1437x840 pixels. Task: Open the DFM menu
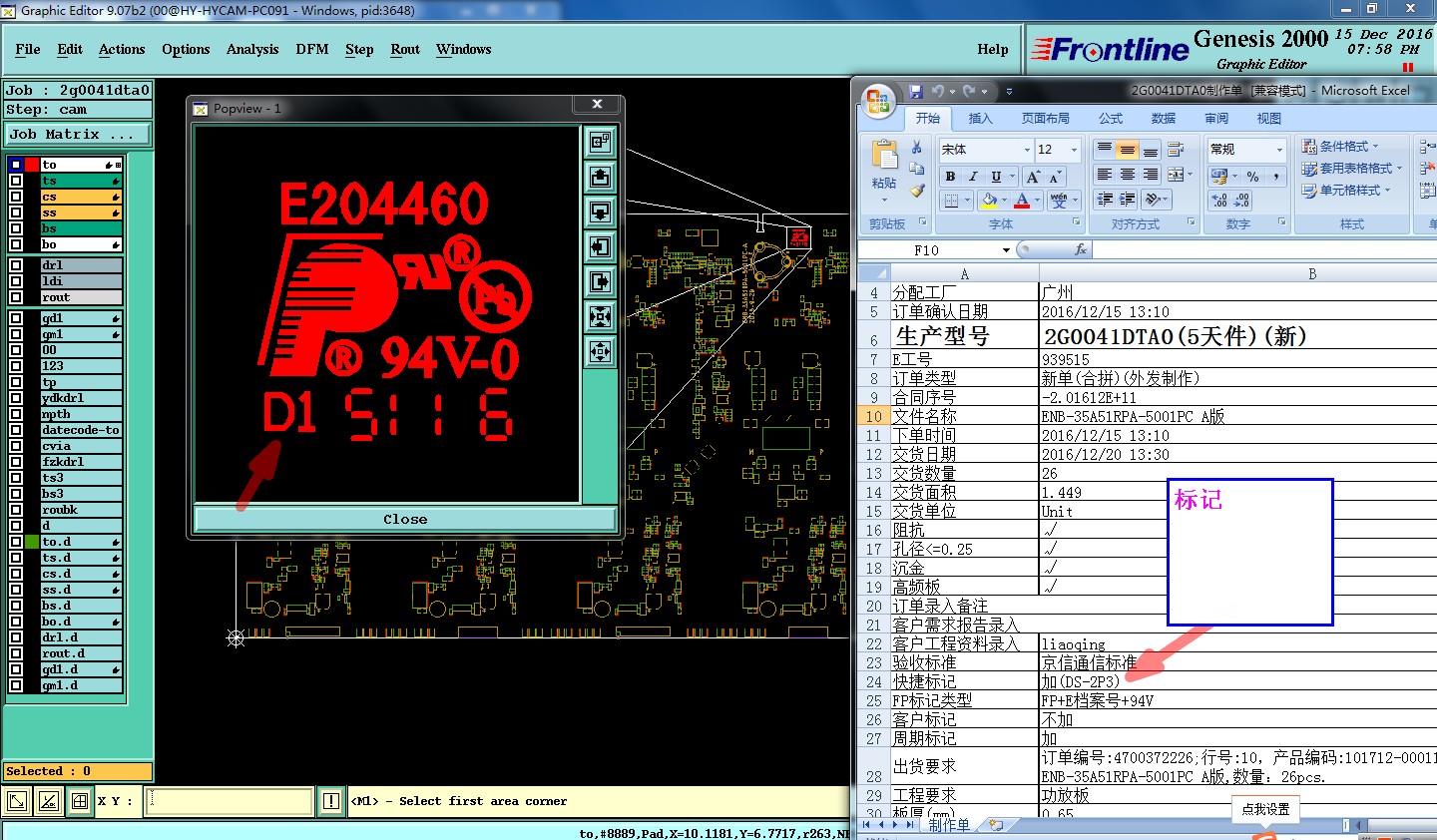pos(311,49)
